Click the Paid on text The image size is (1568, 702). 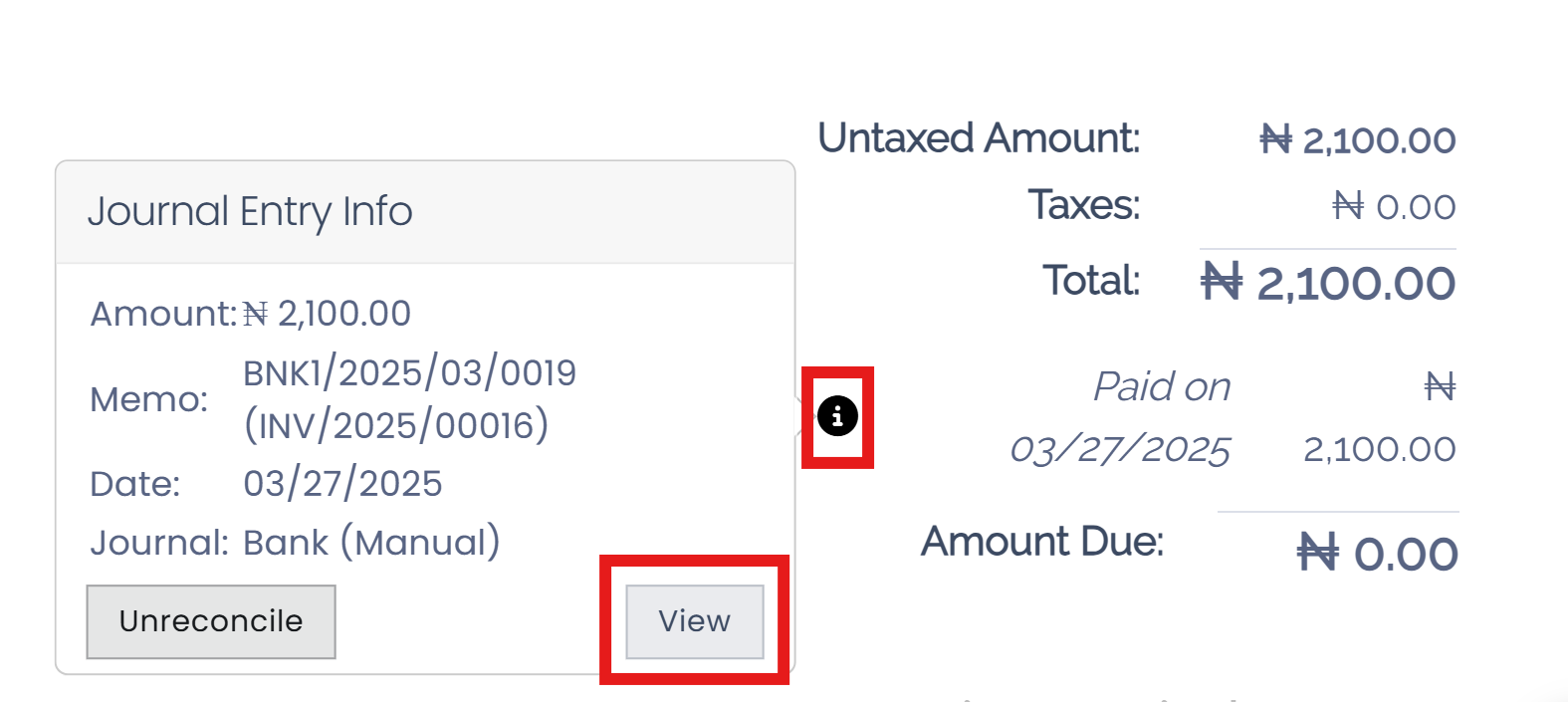[x=1162, y=386]
